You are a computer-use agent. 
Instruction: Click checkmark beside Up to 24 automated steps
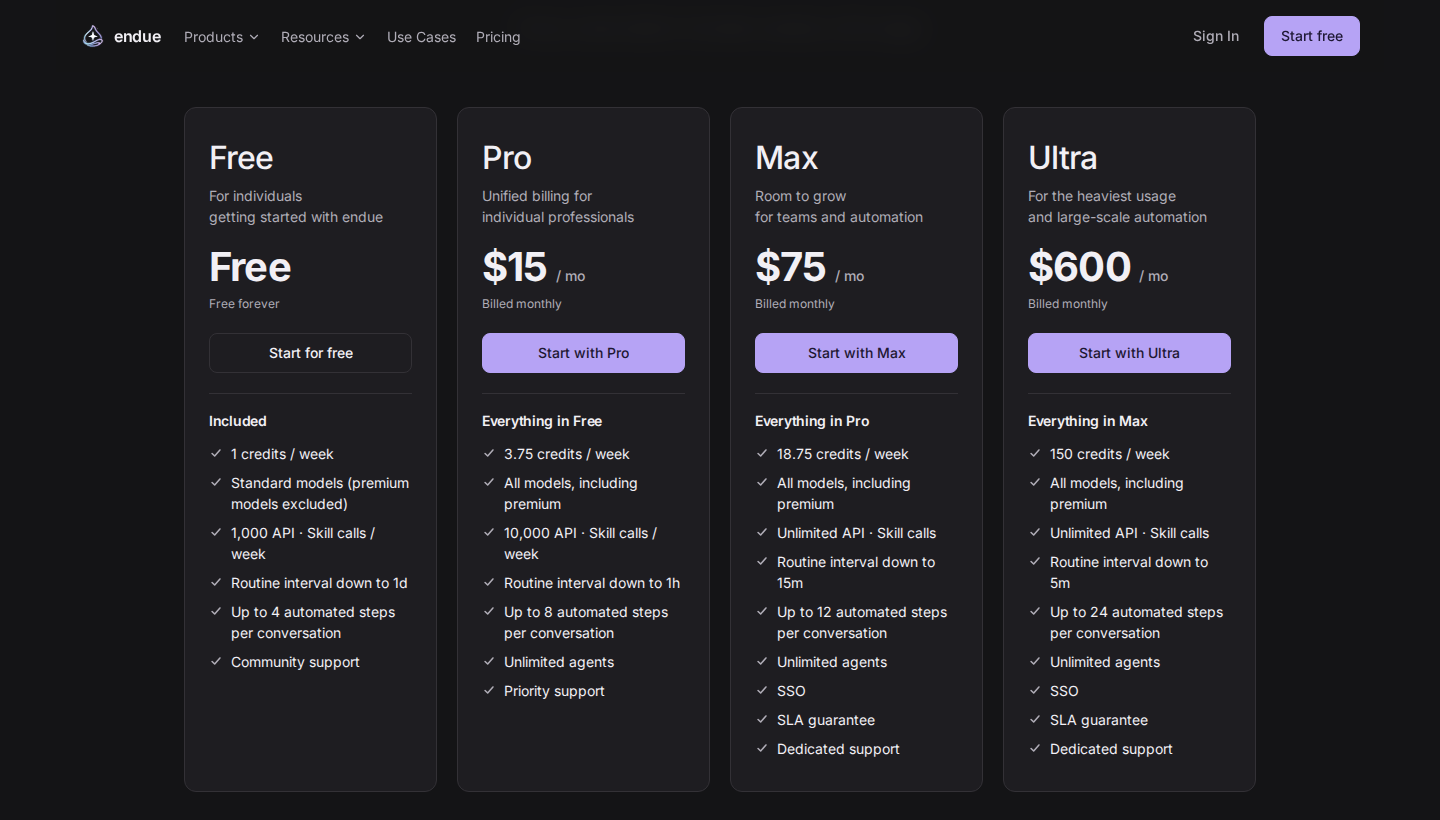1035,612
